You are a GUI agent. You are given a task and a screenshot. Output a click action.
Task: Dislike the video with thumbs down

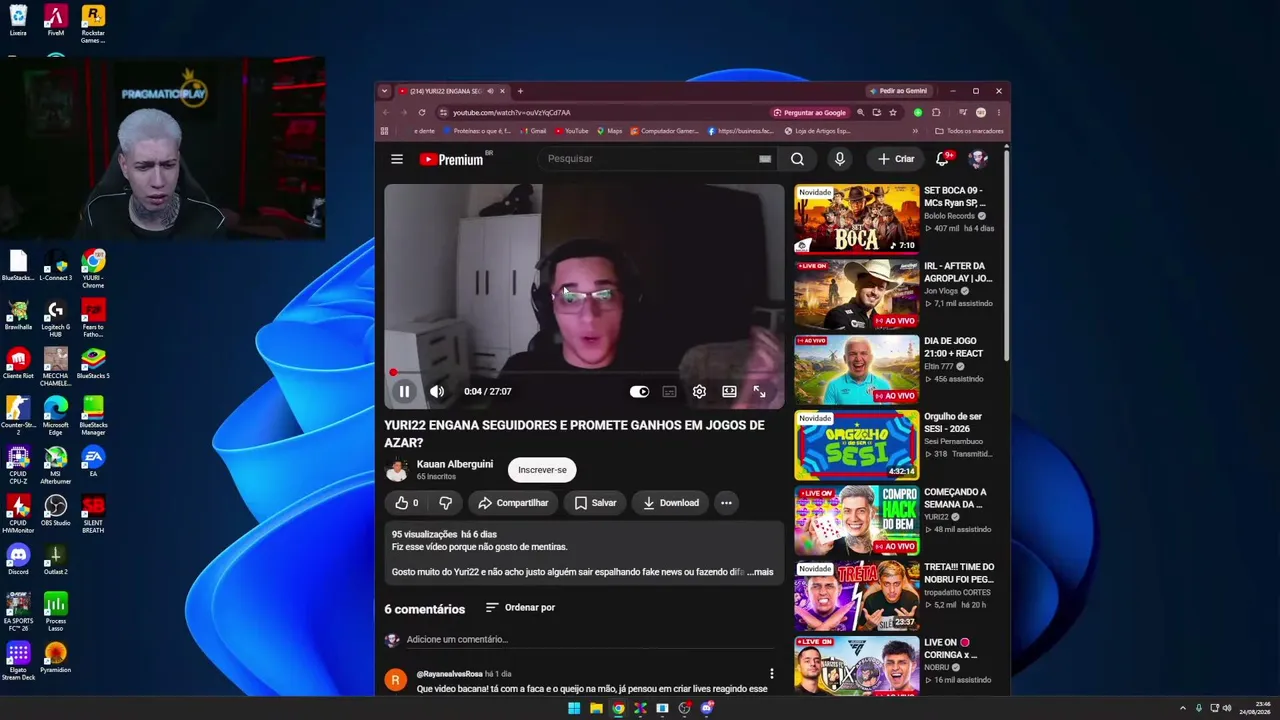[x=445, y=503]
